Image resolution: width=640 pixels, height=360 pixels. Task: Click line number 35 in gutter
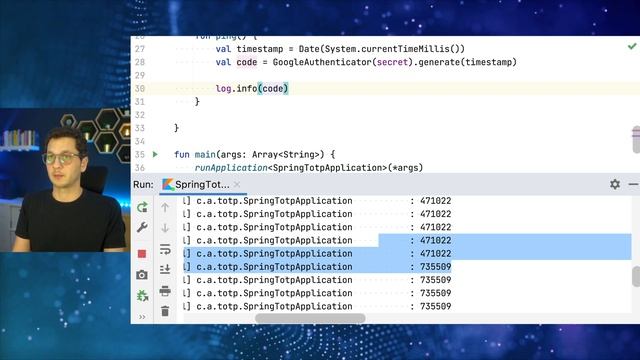140,155
